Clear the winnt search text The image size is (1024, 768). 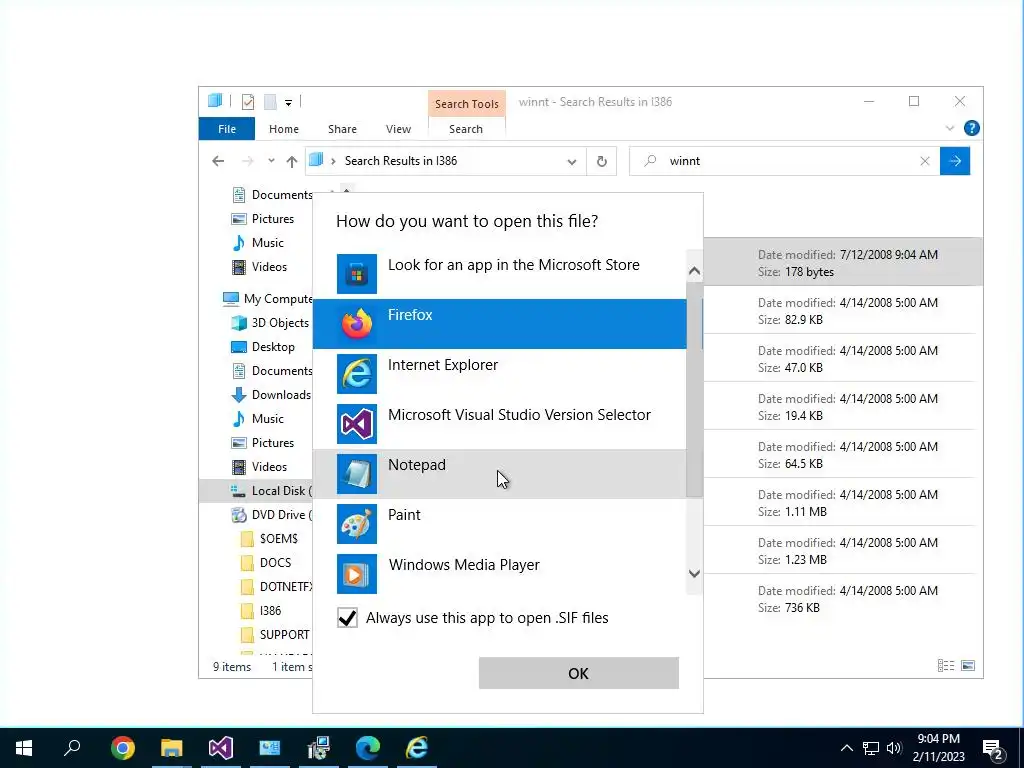click(925, 161)
